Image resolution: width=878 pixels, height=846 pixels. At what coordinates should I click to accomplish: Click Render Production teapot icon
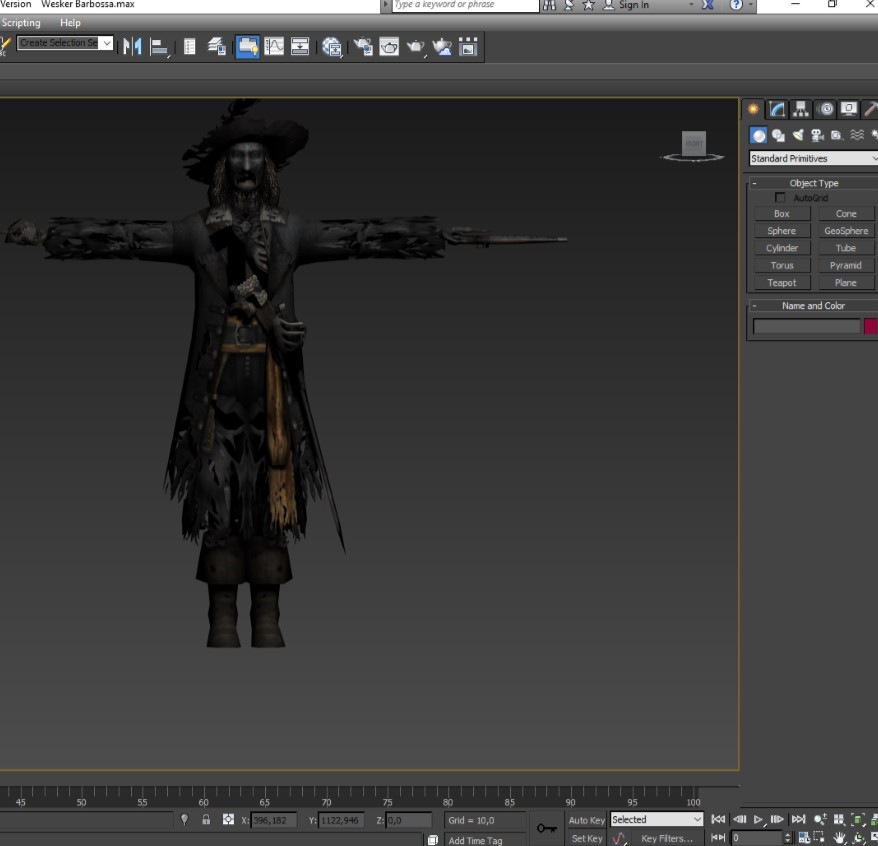click(415, 46)
